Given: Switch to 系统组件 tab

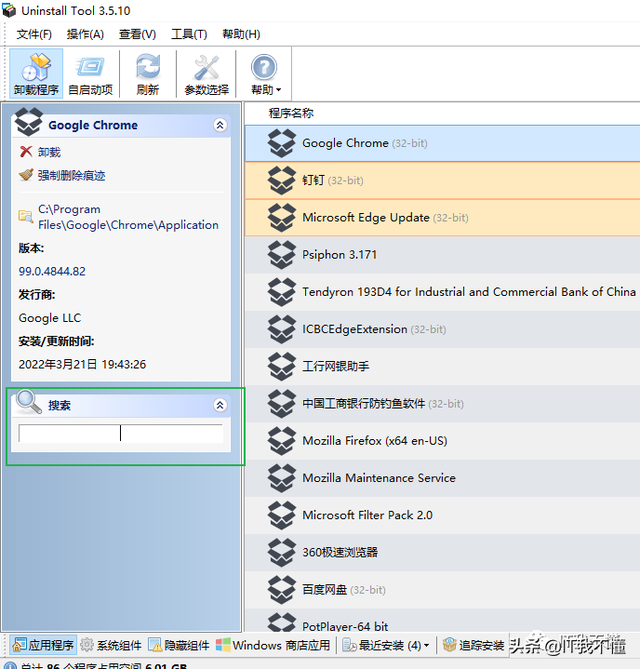Looking at the screenshot, I should (111, 645).
